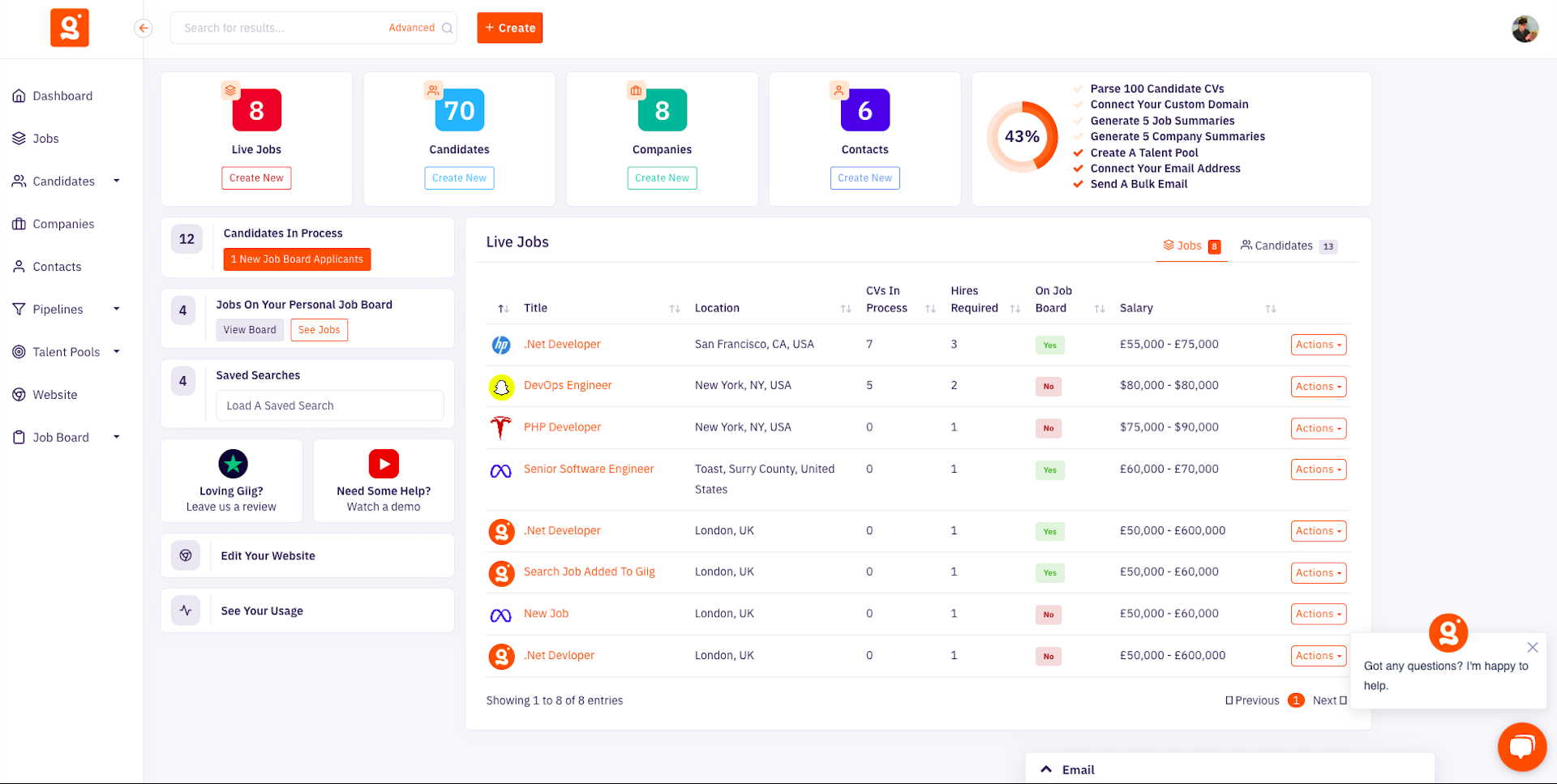Click the Giig logo in top-left
Image resolution: width=1557 pixels, height=784 pixels.
tap(70, 28)
